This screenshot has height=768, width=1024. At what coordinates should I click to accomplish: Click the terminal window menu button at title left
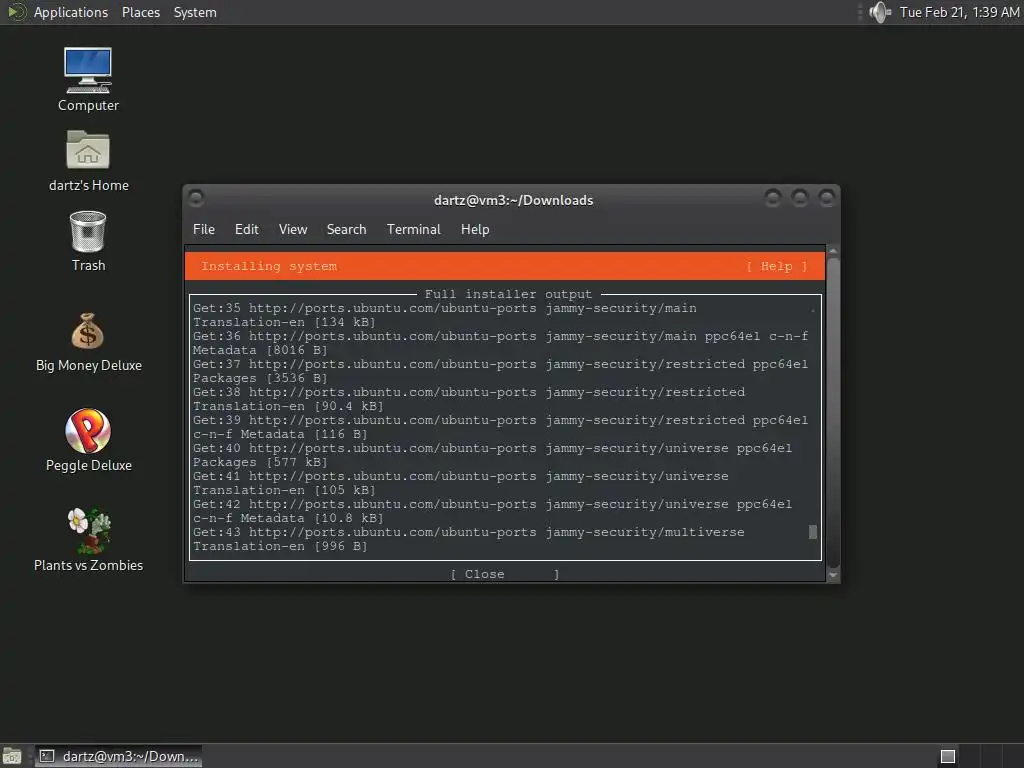pyautogui.click(x=196, y=197)
